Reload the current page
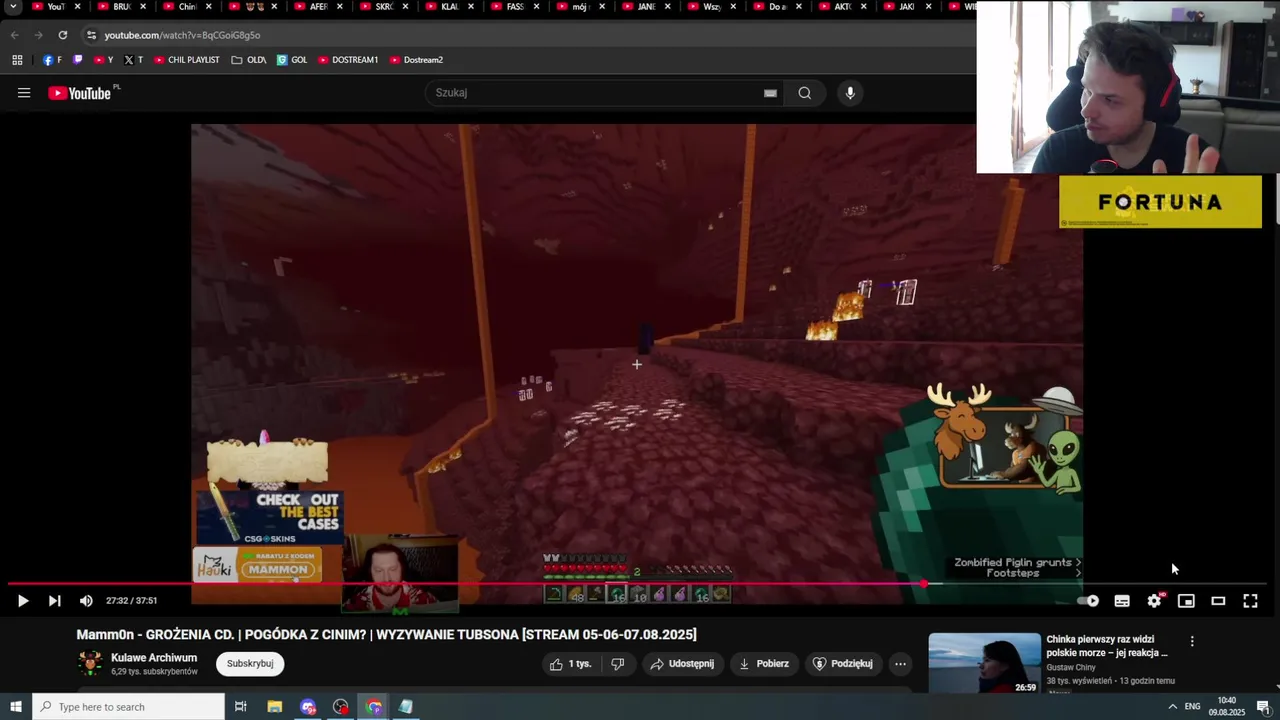This screenshot has height=720, width=1280. [63, 35]
